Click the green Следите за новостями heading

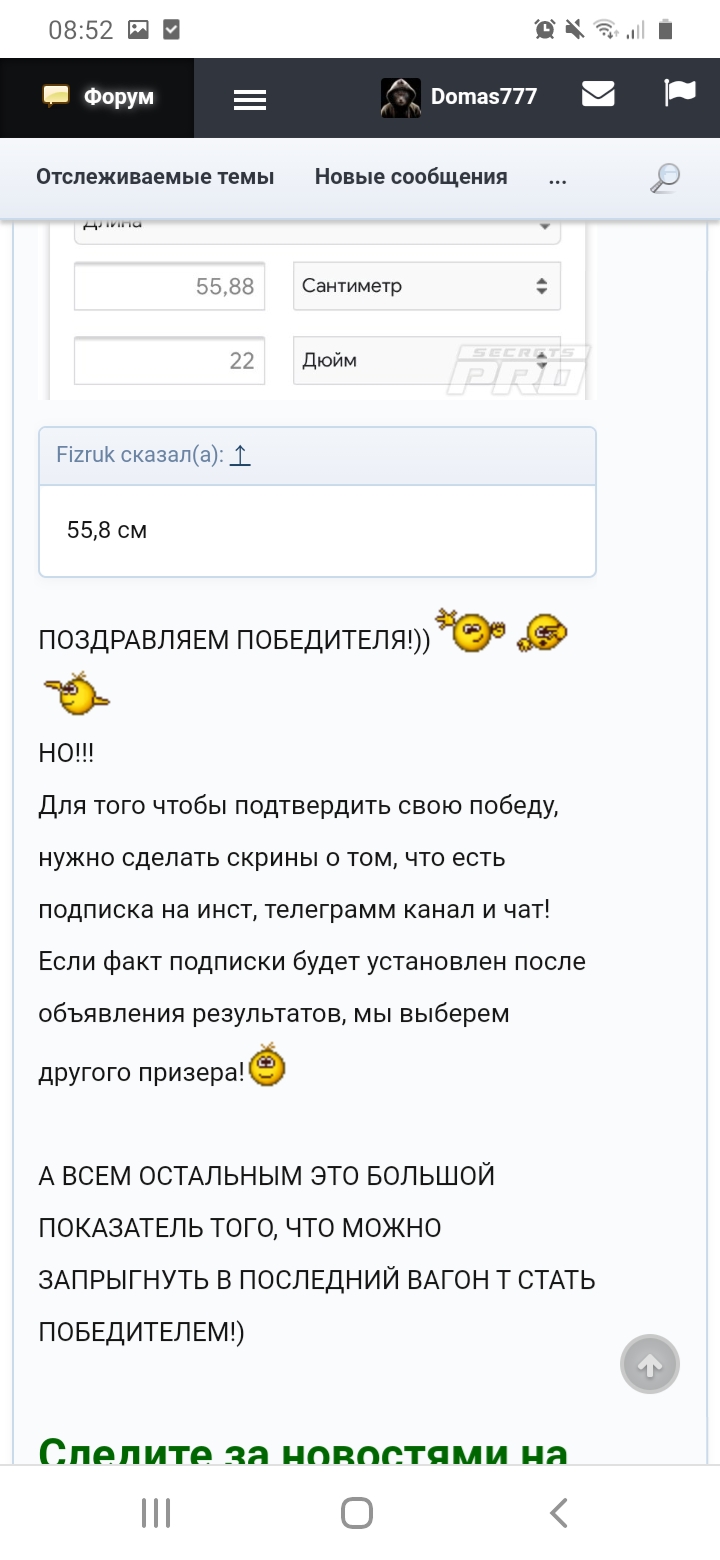(303, 1452)
